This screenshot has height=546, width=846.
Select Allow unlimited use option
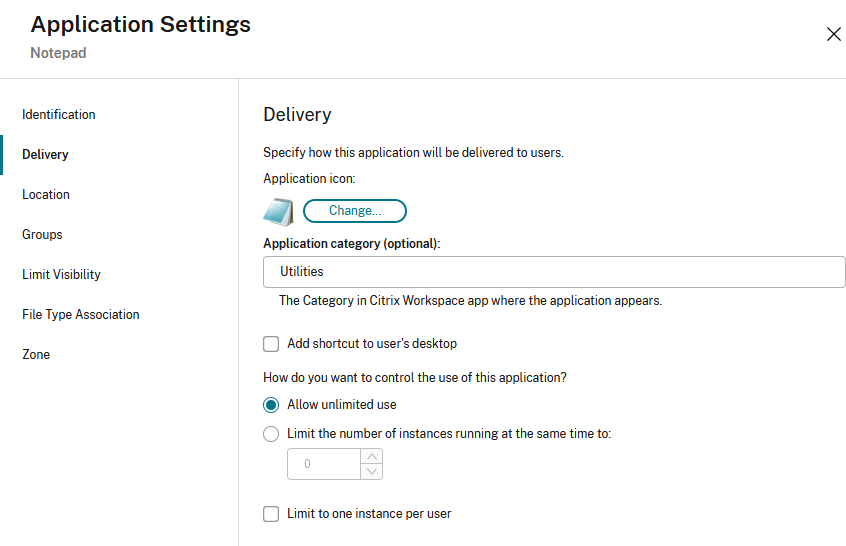coord(271,405)
